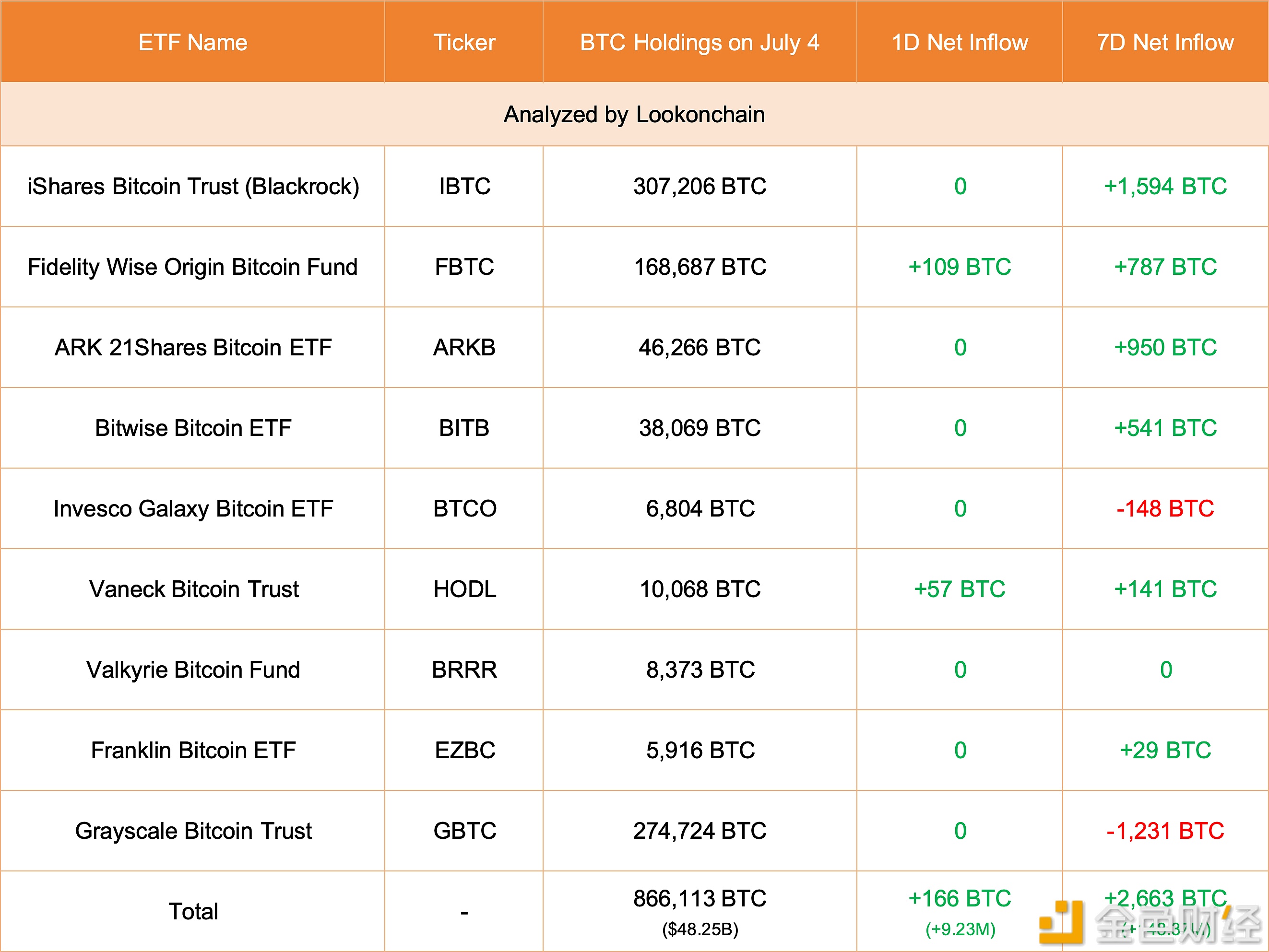1269x952 pixels.
Task: Click the Grayscale Bitcoin Trust name
Action: [193, 831]
